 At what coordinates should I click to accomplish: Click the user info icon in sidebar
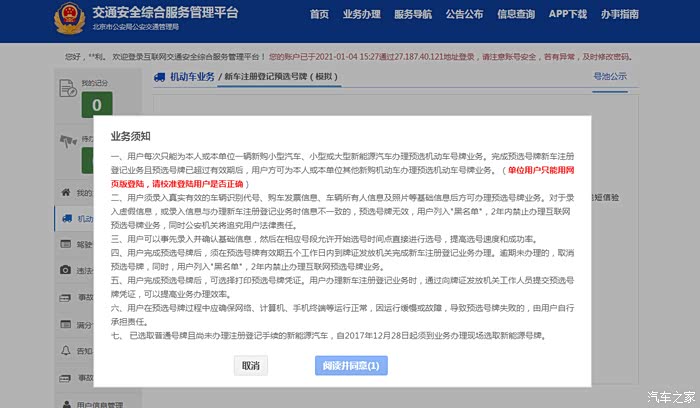coord(67,404)
